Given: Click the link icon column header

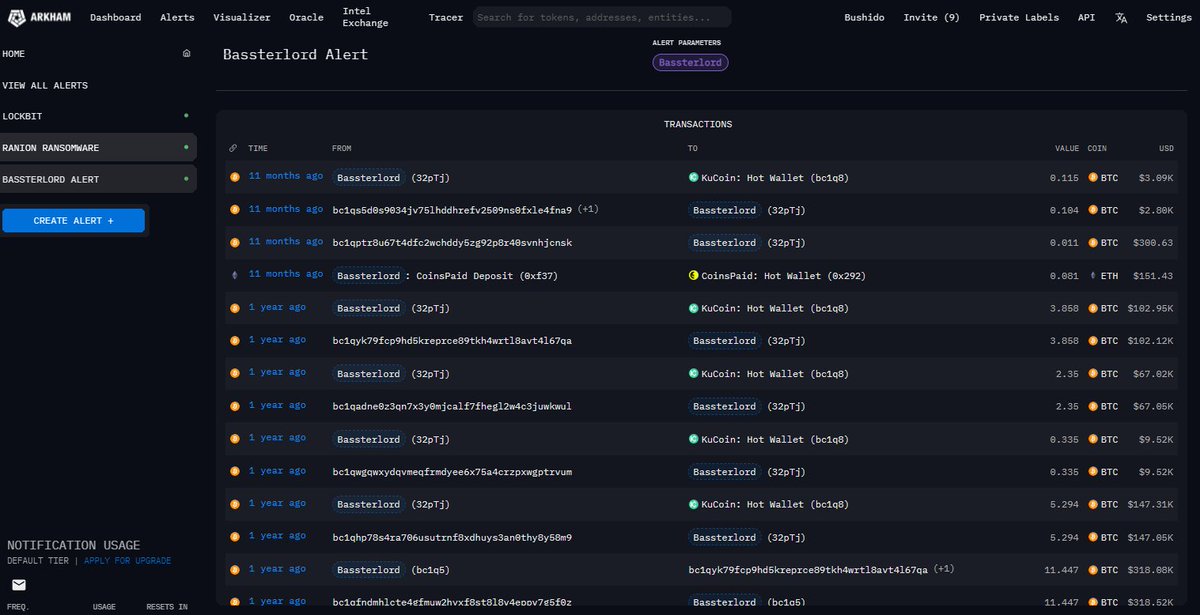Looking at the screenshot, I should 233,148.
